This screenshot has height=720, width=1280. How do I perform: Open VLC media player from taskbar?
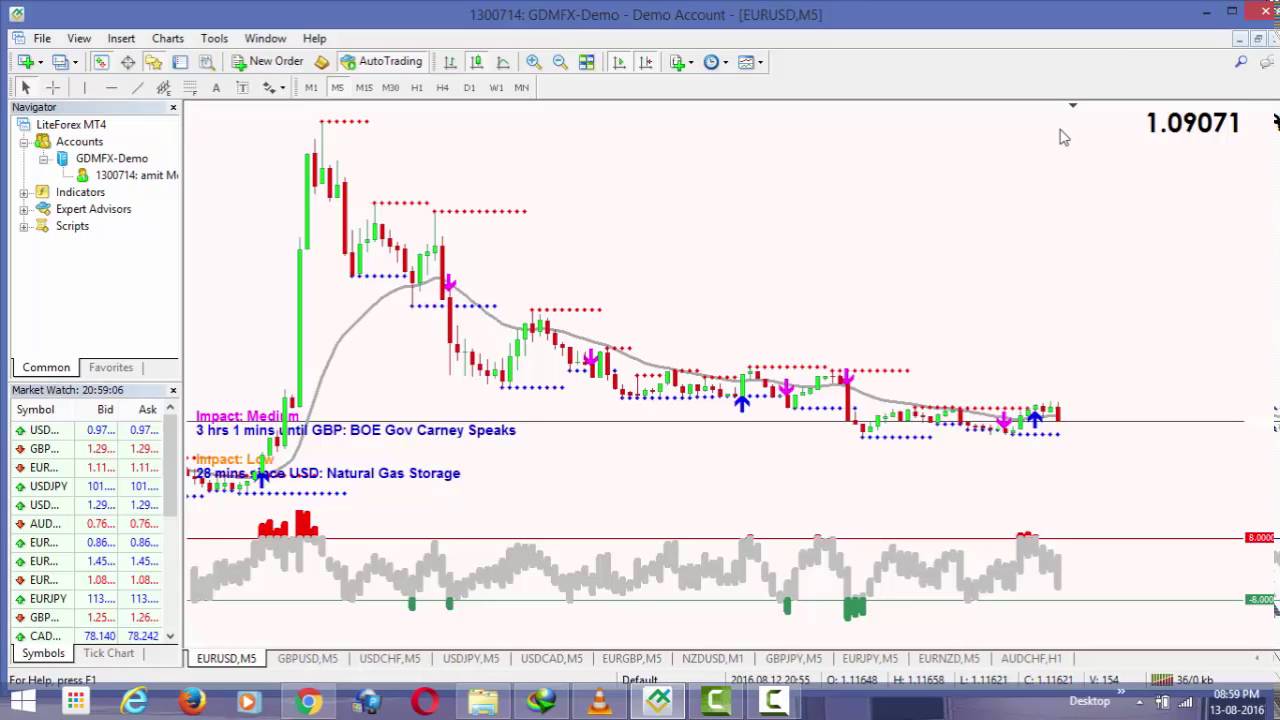(x=599, y=702)
